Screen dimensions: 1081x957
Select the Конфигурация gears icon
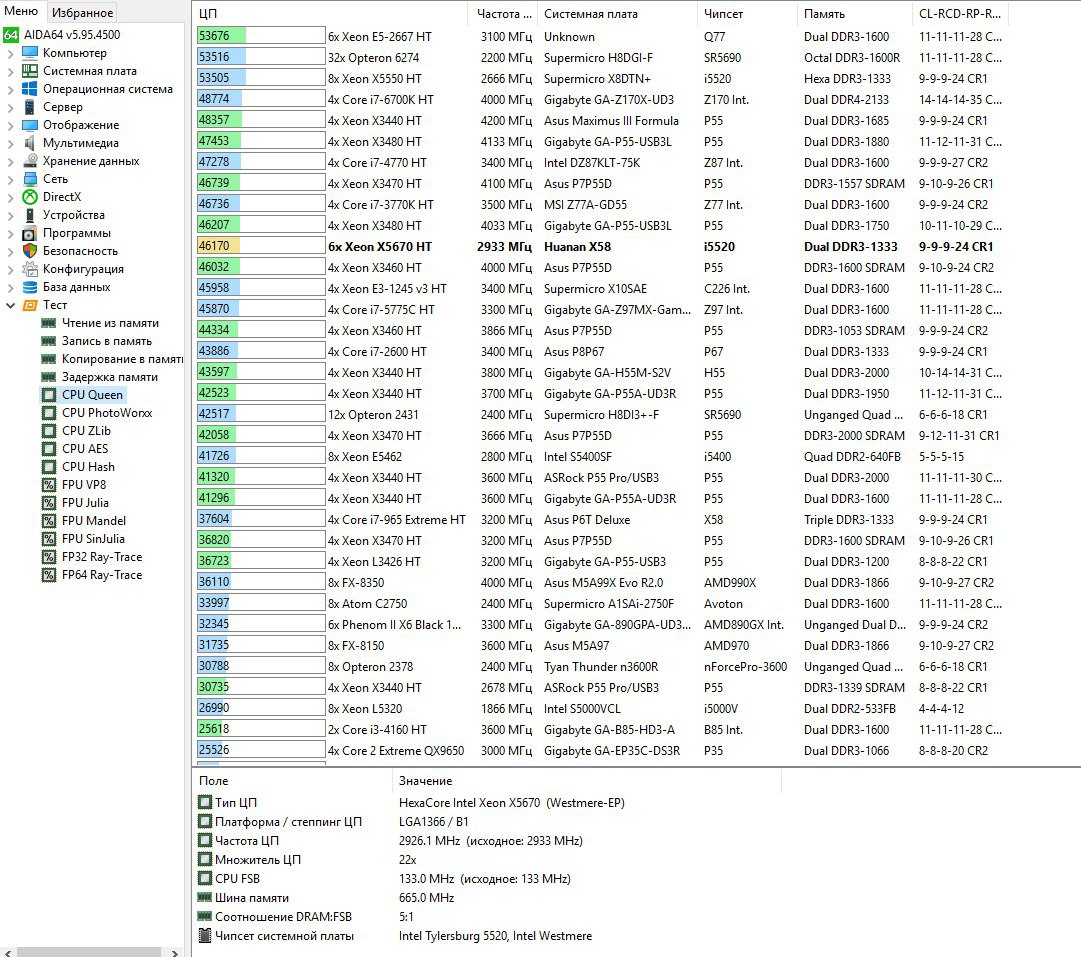30,269
